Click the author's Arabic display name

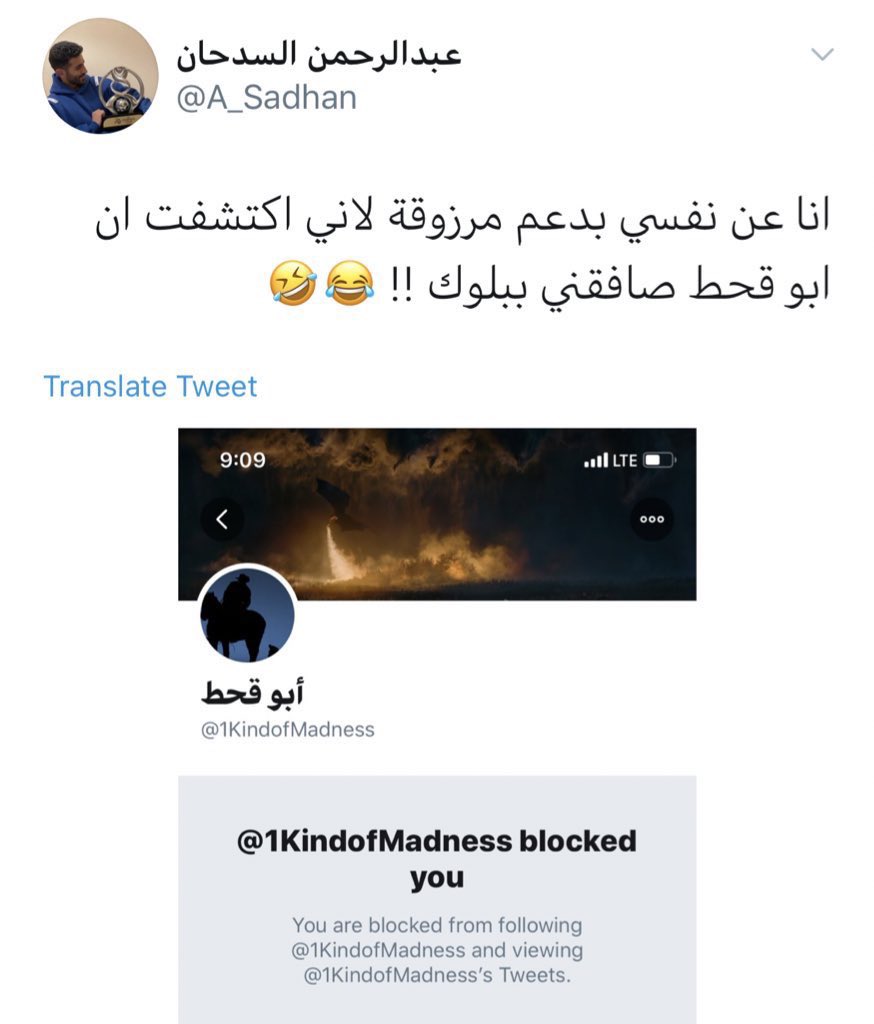(319, 54)
